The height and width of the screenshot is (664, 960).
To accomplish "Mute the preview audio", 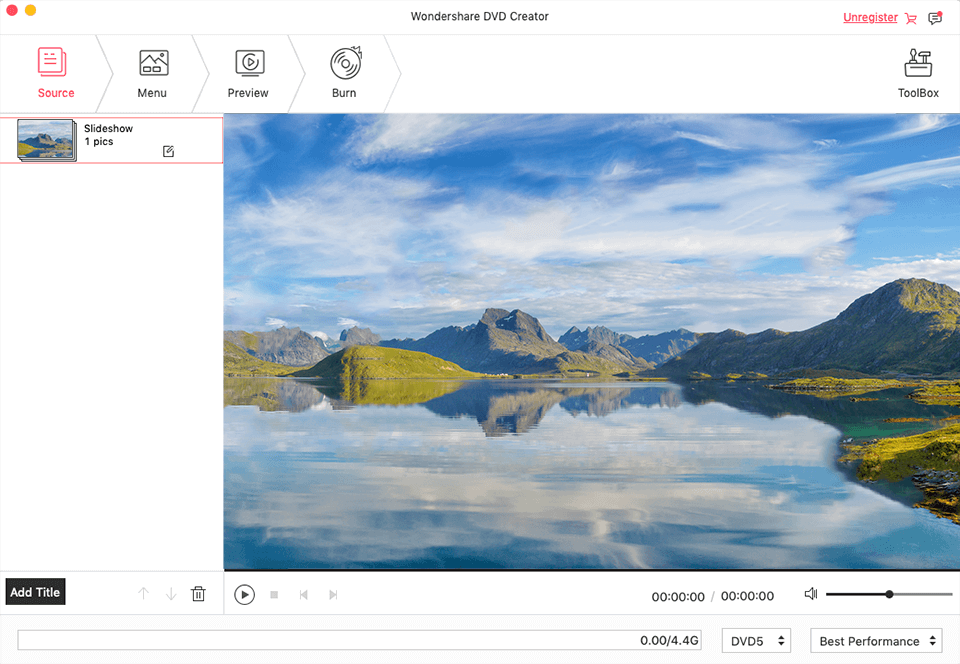I will pos(810,593).
